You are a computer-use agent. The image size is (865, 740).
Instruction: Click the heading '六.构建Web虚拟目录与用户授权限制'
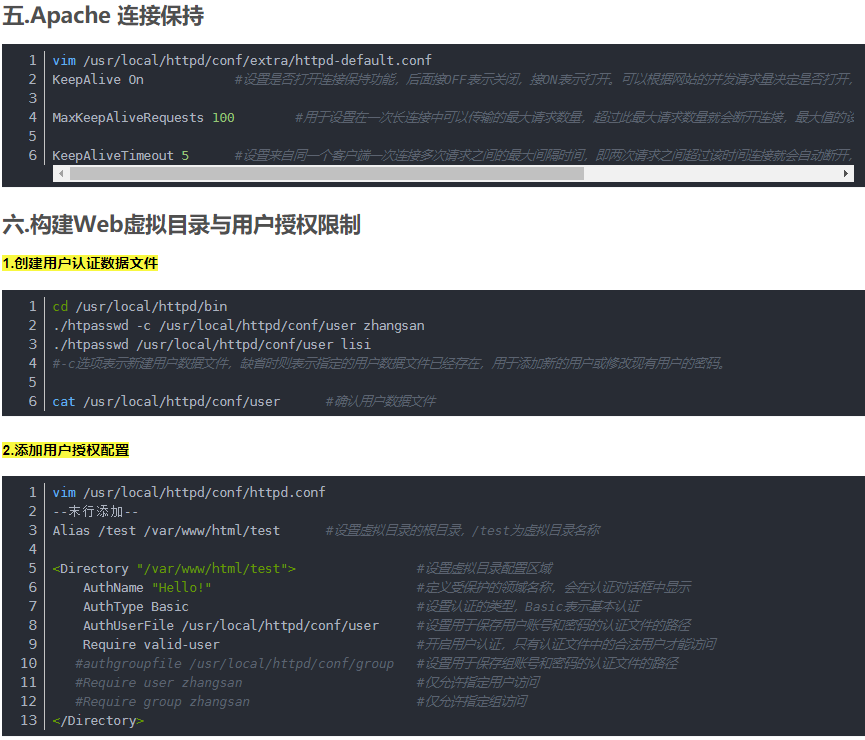point(181,225)
